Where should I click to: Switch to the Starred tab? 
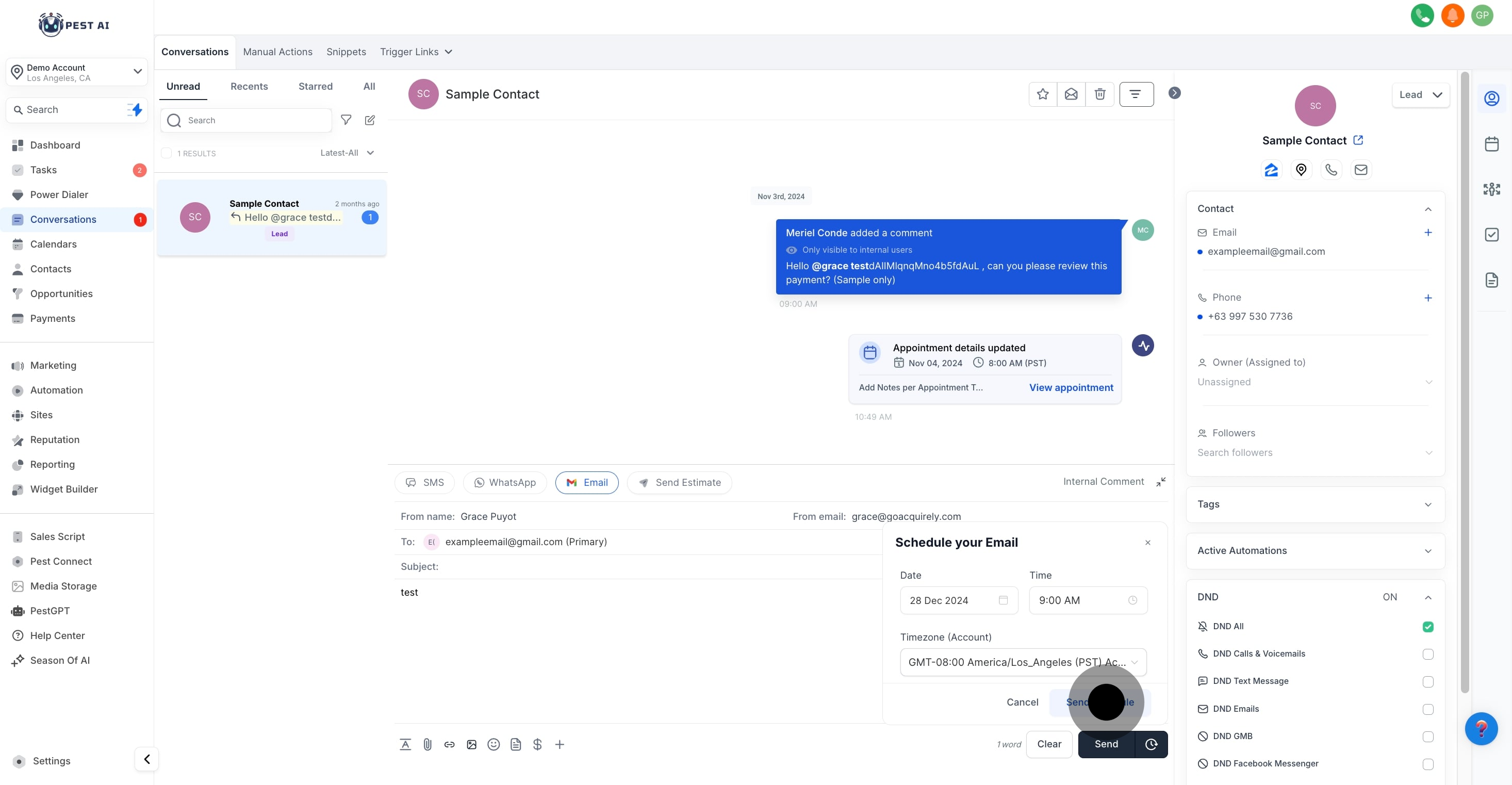pos(315,86)
